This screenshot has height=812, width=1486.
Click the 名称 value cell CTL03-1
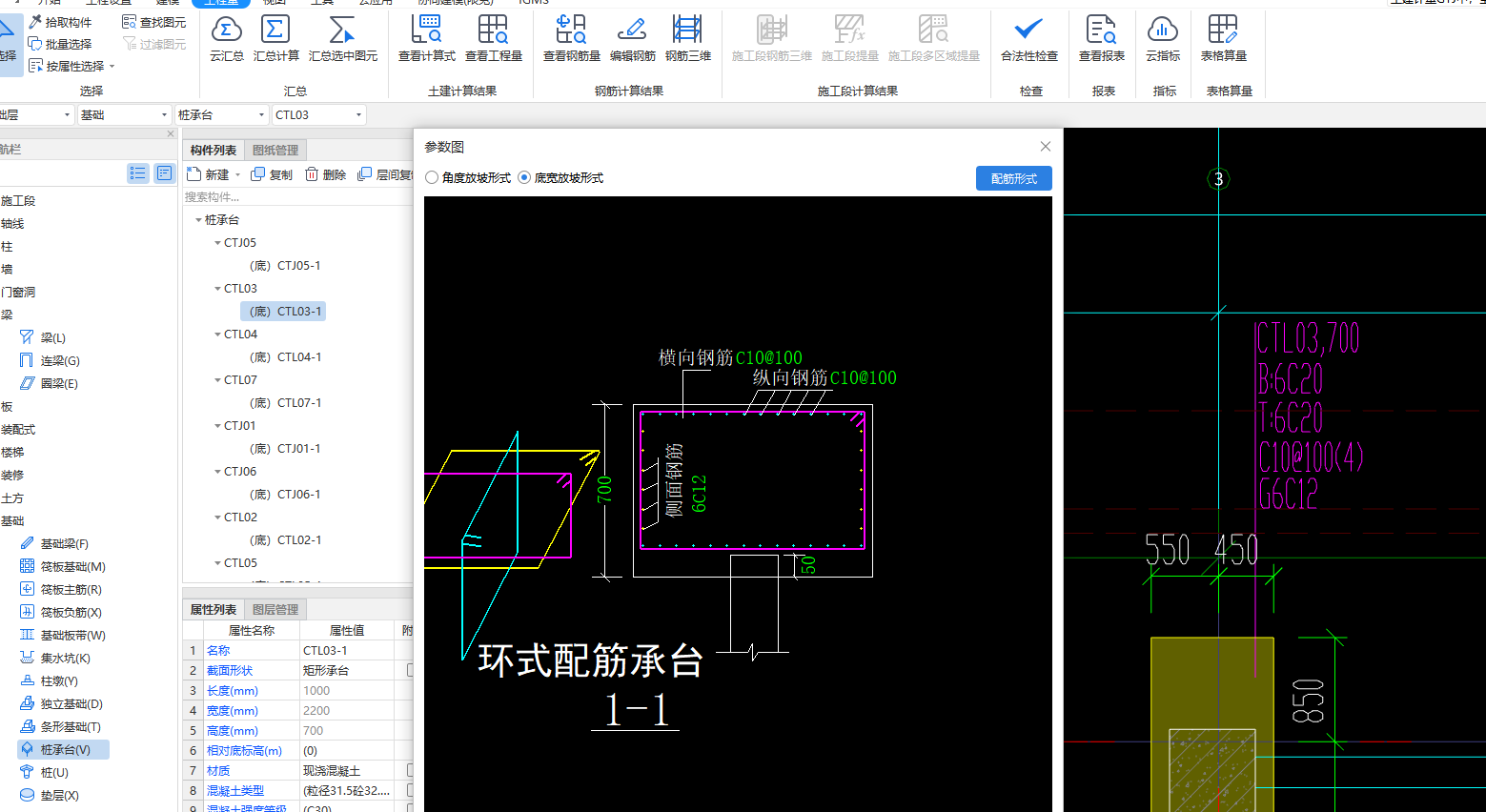click(347, 650)
